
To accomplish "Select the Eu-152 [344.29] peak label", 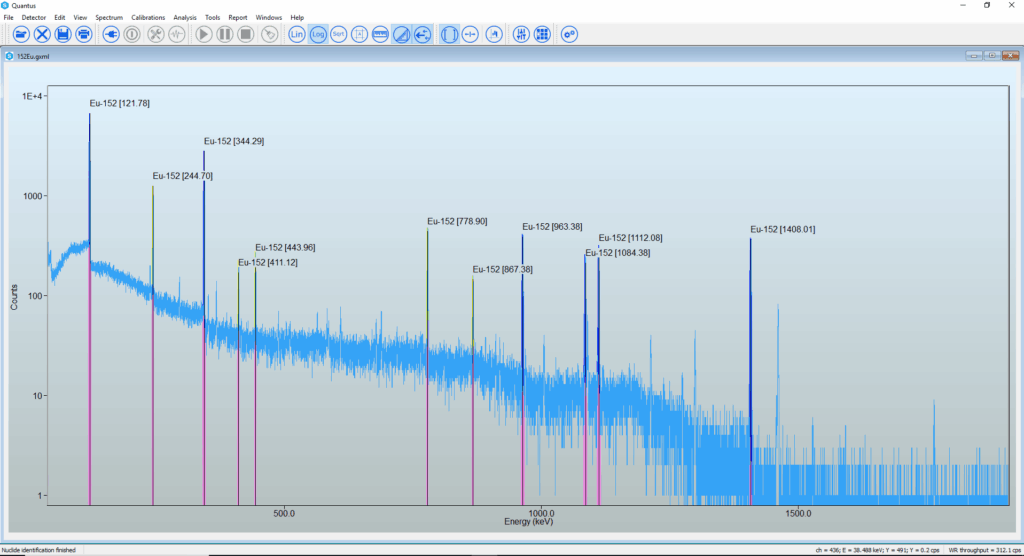I will click(234, 141).
